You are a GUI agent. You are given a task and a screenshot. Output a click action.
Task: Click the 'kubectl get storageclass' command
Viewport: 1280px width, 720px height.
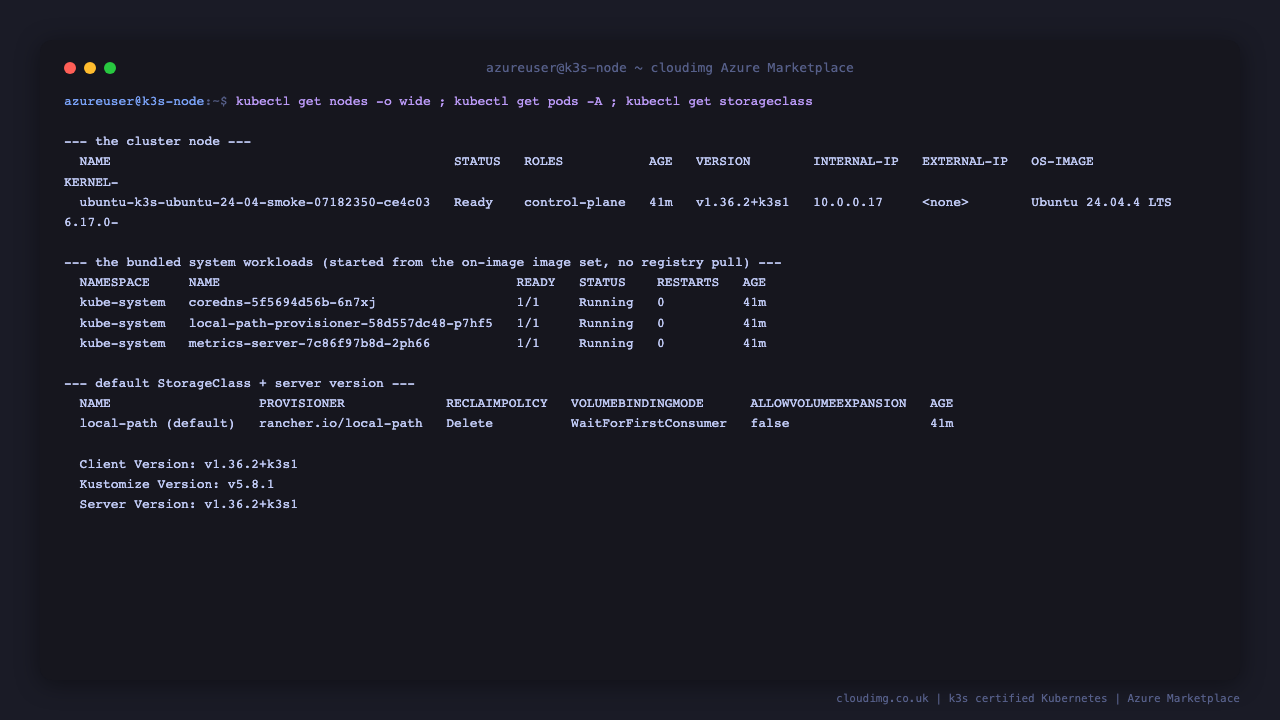tap(719, 102)
